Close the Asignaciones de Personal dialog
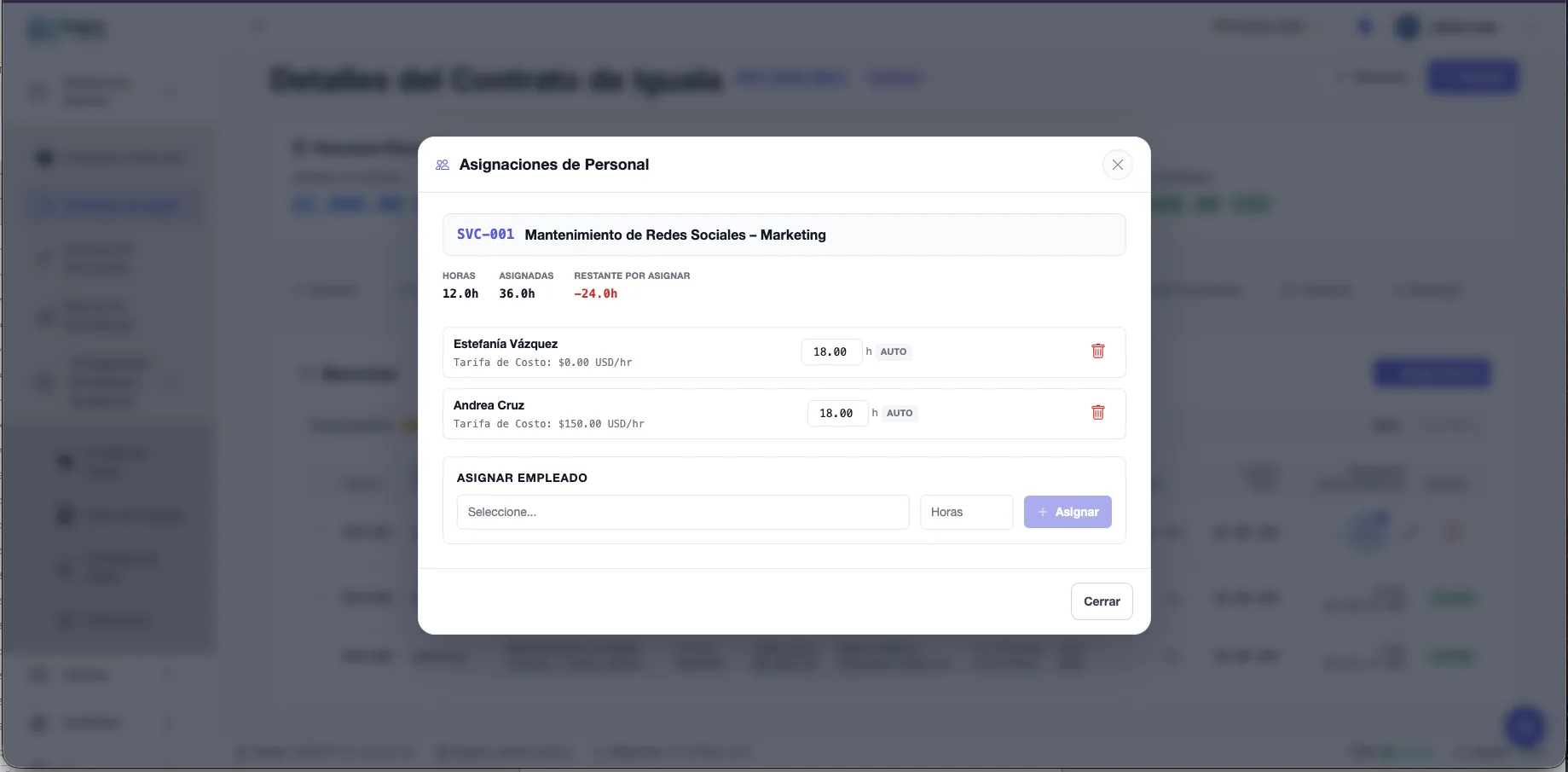The height and width of the screenshot is (772, 1568). 1117,165
